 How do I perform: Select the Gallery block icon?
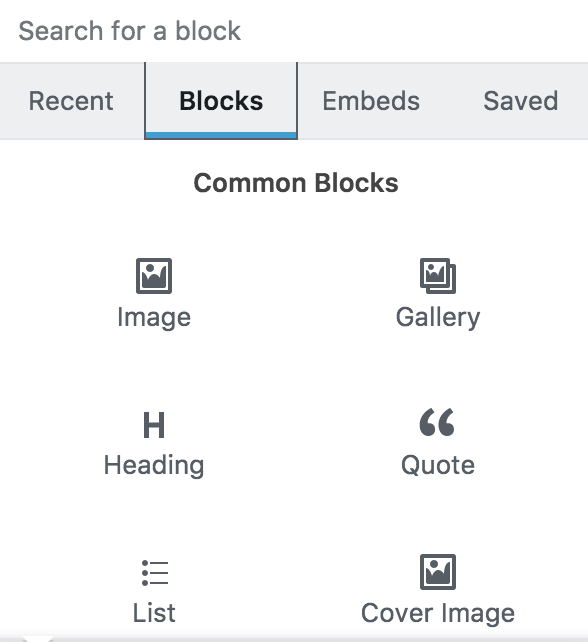[438, 276]
